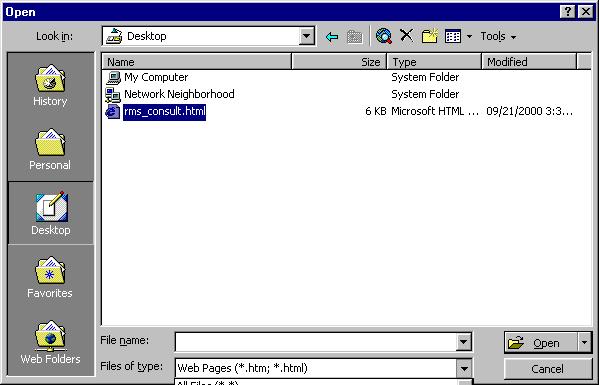Click in the File name input field
599x385 pixels.
coord(316,342)
